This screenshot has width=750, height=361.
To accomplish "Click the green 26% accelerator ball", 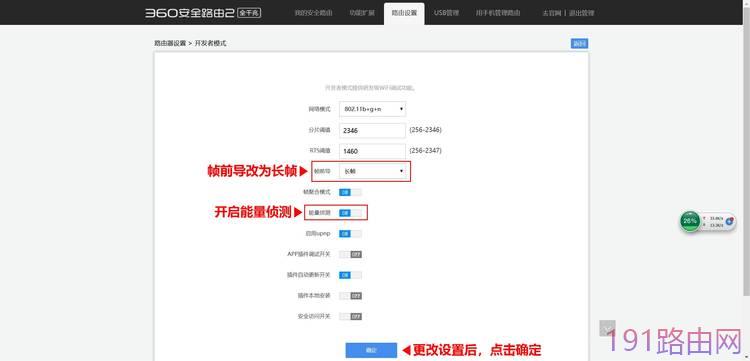I will 690,221.
